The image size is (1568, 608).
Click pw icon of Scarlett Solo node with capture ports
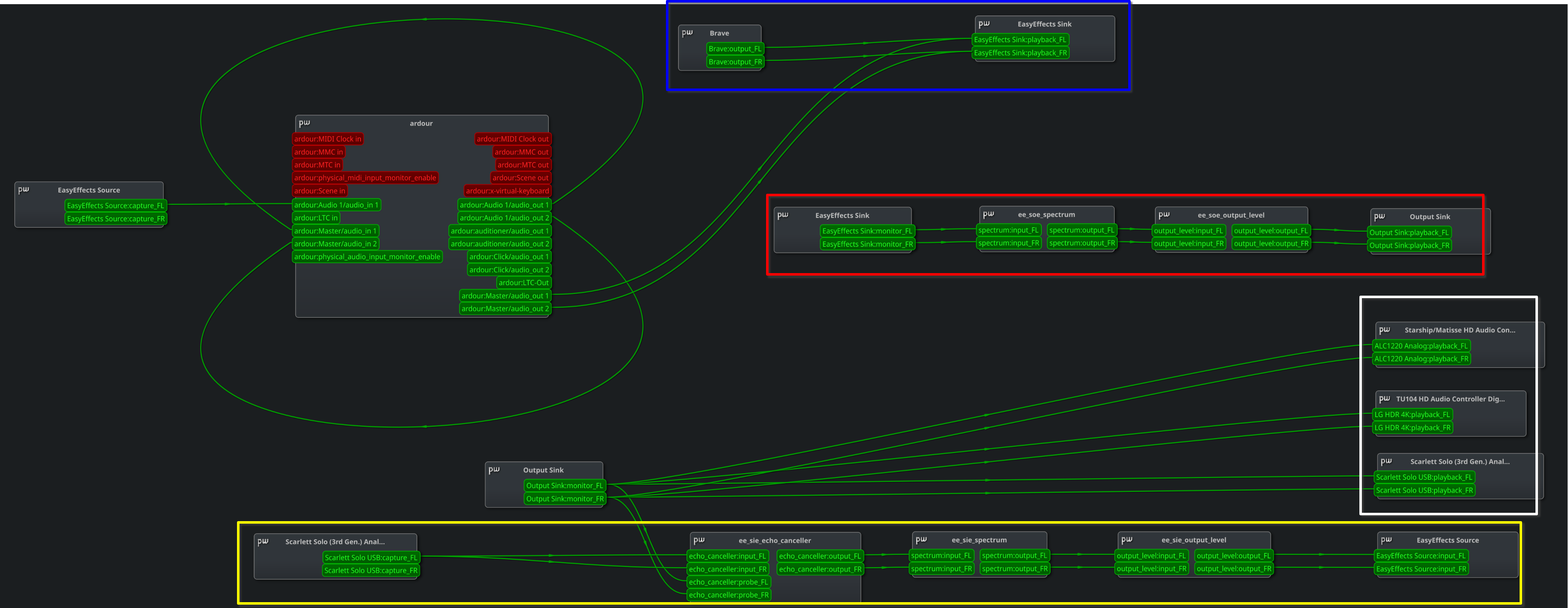(x=263, y=542)
